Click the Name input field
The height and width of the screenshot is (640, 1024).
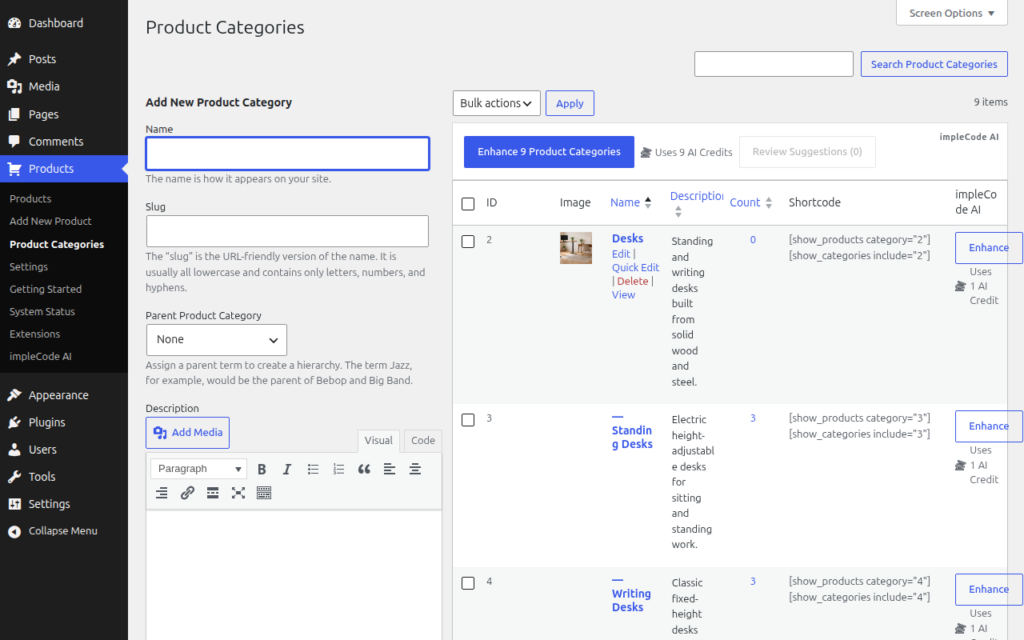[287, 153]
